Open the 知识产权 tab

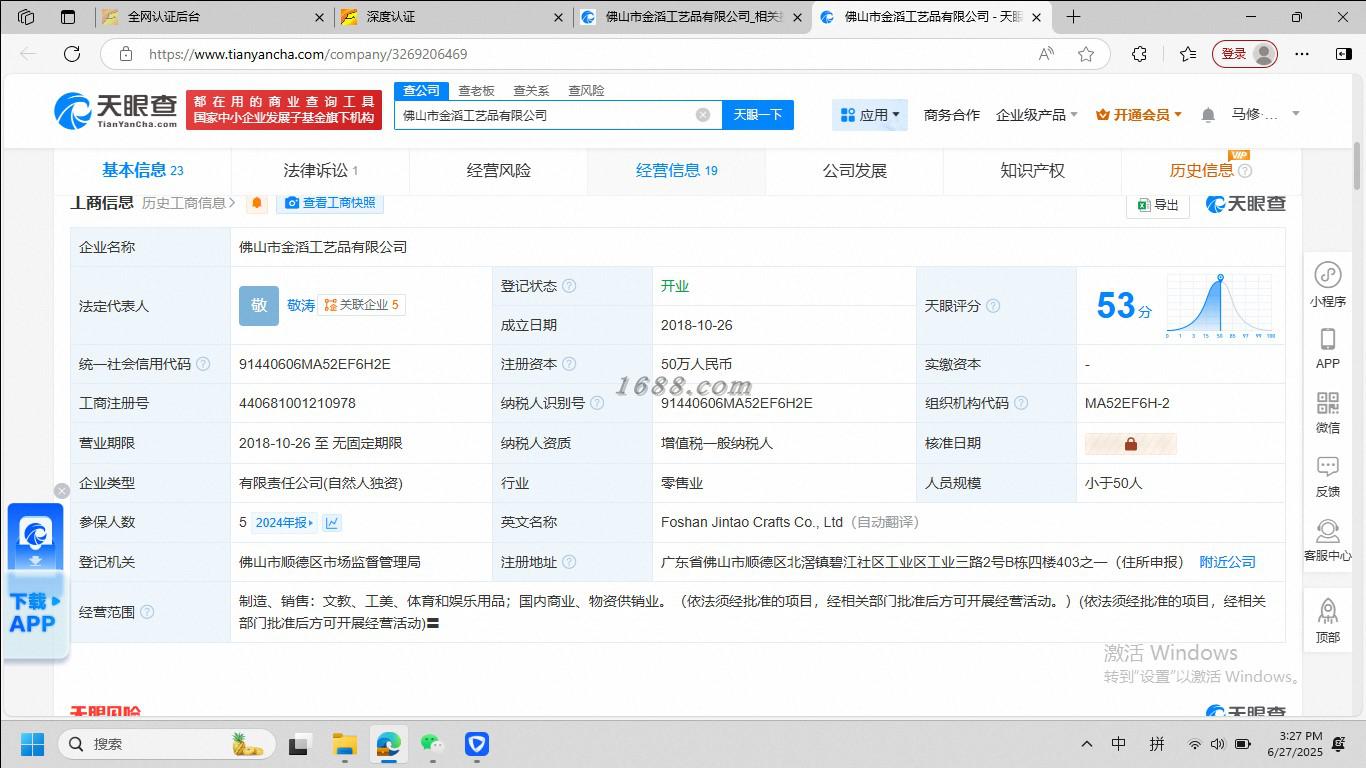point(1033,170)
